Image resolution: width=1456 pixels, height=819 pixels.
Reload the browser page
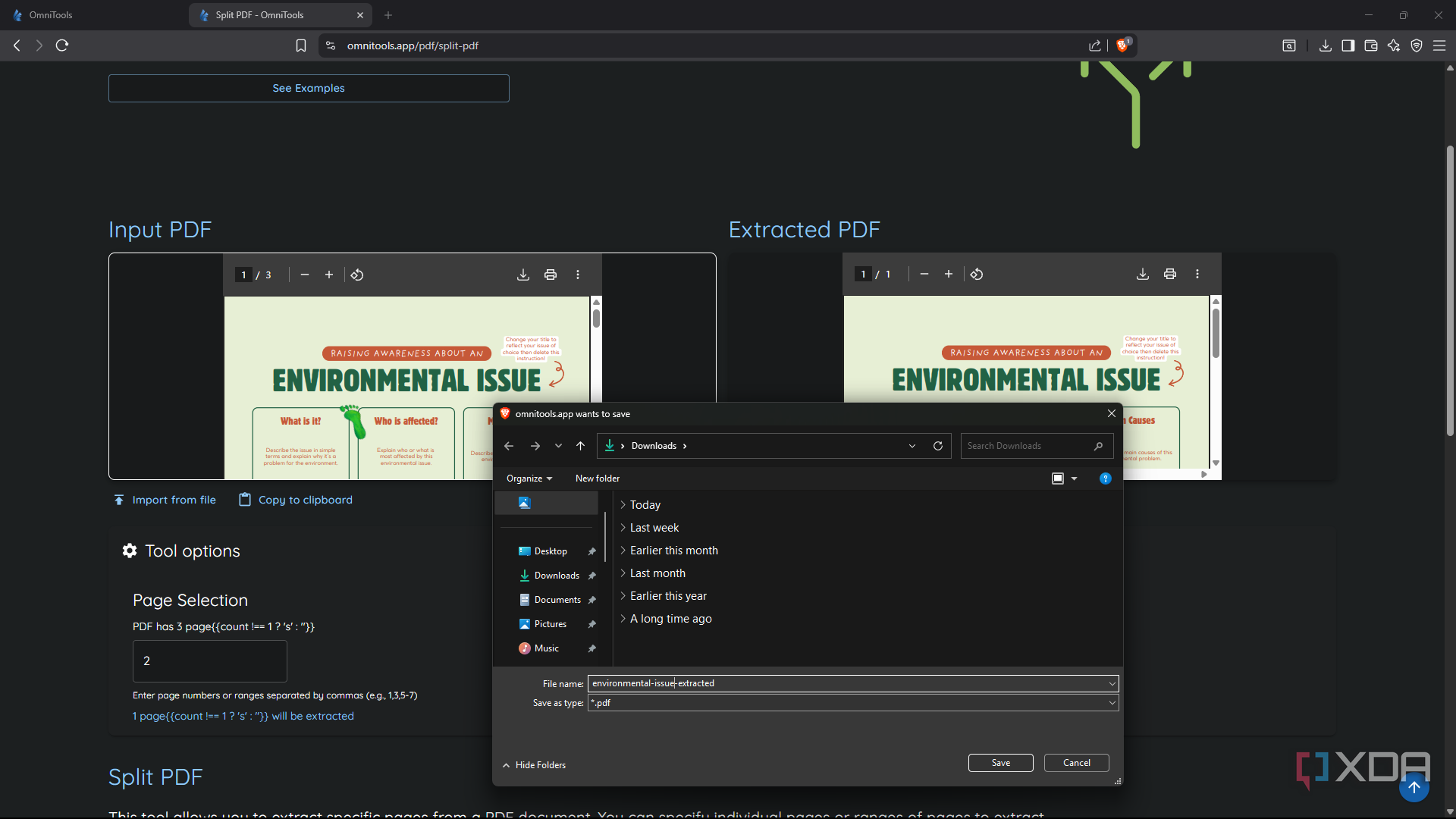click(62, 45)
